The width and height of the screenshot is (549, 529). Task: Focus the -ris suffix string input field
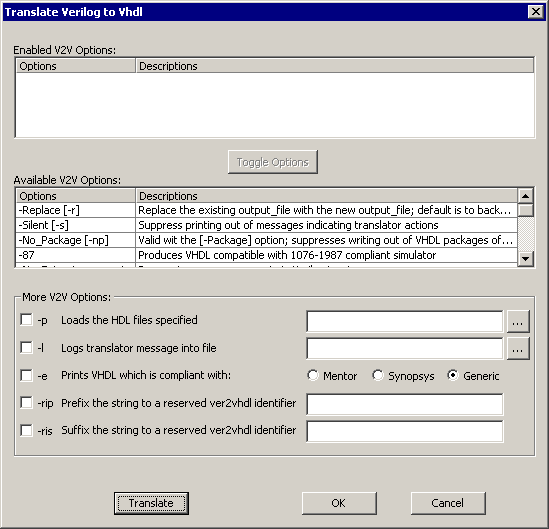pos(405,431)
